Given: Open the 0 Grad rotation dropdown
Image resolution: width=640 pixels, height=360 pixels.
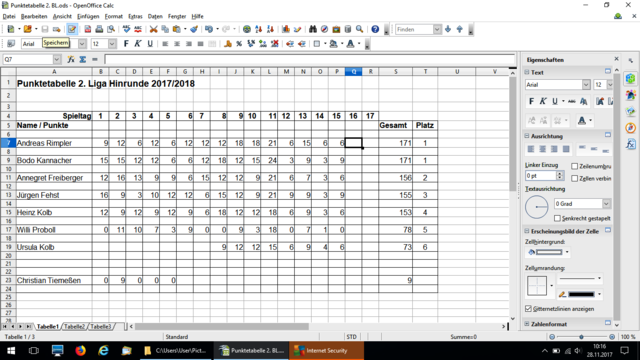Looking at the screenshot, I should tap(606, 204).
